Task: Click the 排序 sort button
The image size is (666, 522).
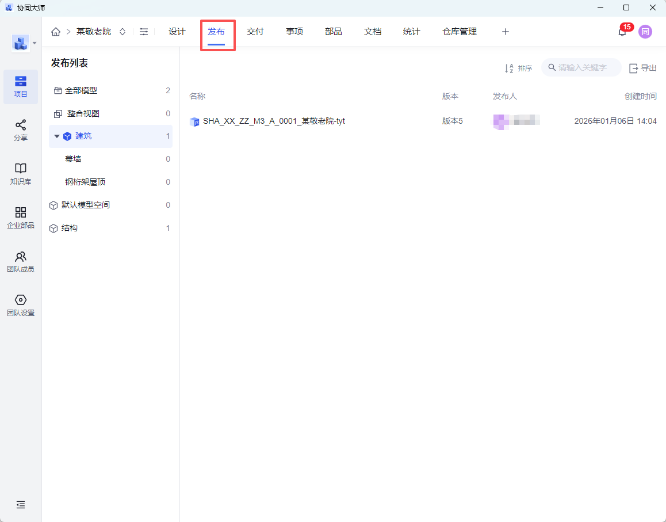Action: click(518, 68)
